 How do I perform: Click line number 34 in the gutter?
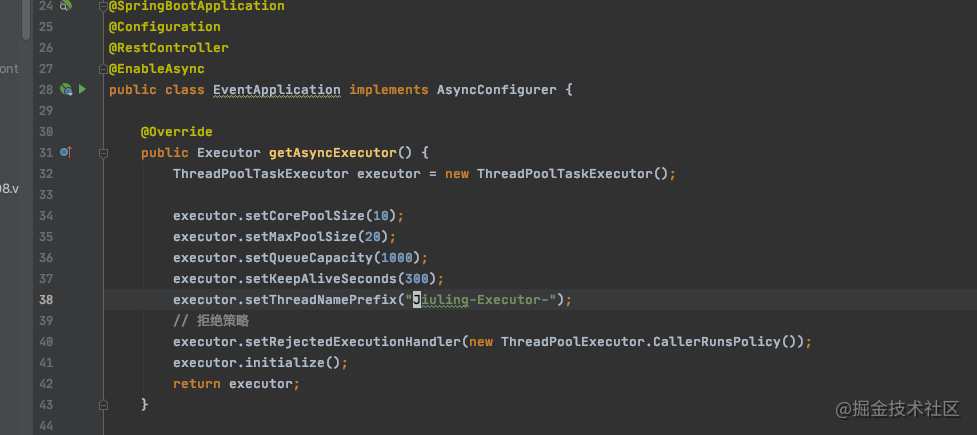click(45, 216)
